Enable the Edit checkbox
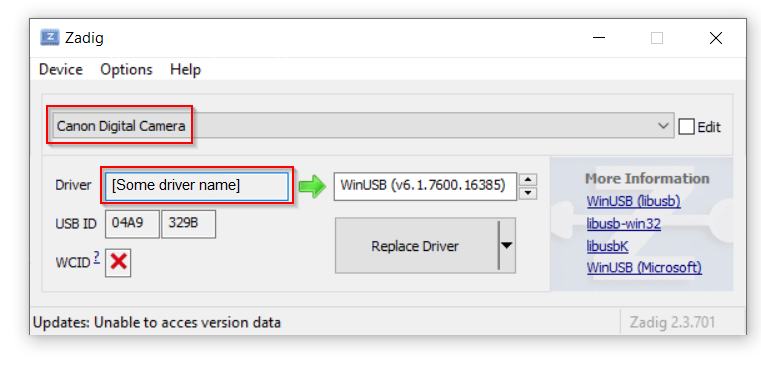The width and height of the screenshot is (761, 369). (x=686, y=127)
